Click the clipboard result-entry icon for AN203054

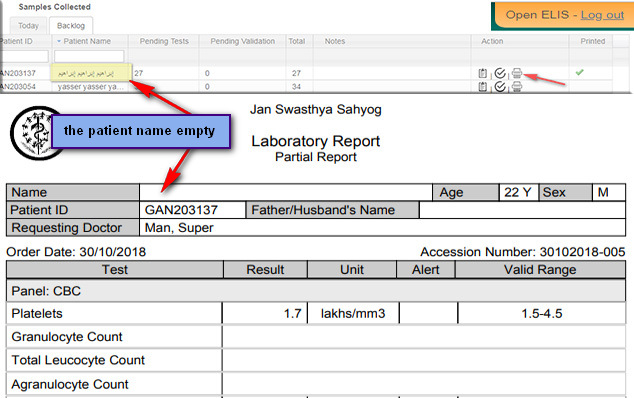point(482,87)
